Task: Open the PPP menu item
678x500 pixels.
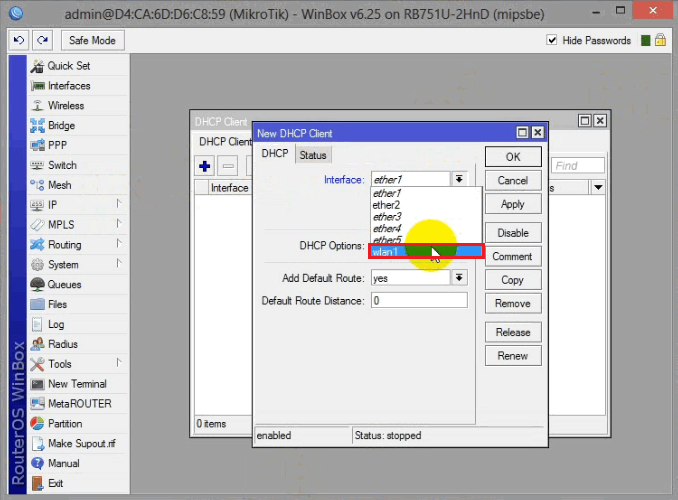Action: (x=79, y=145)
